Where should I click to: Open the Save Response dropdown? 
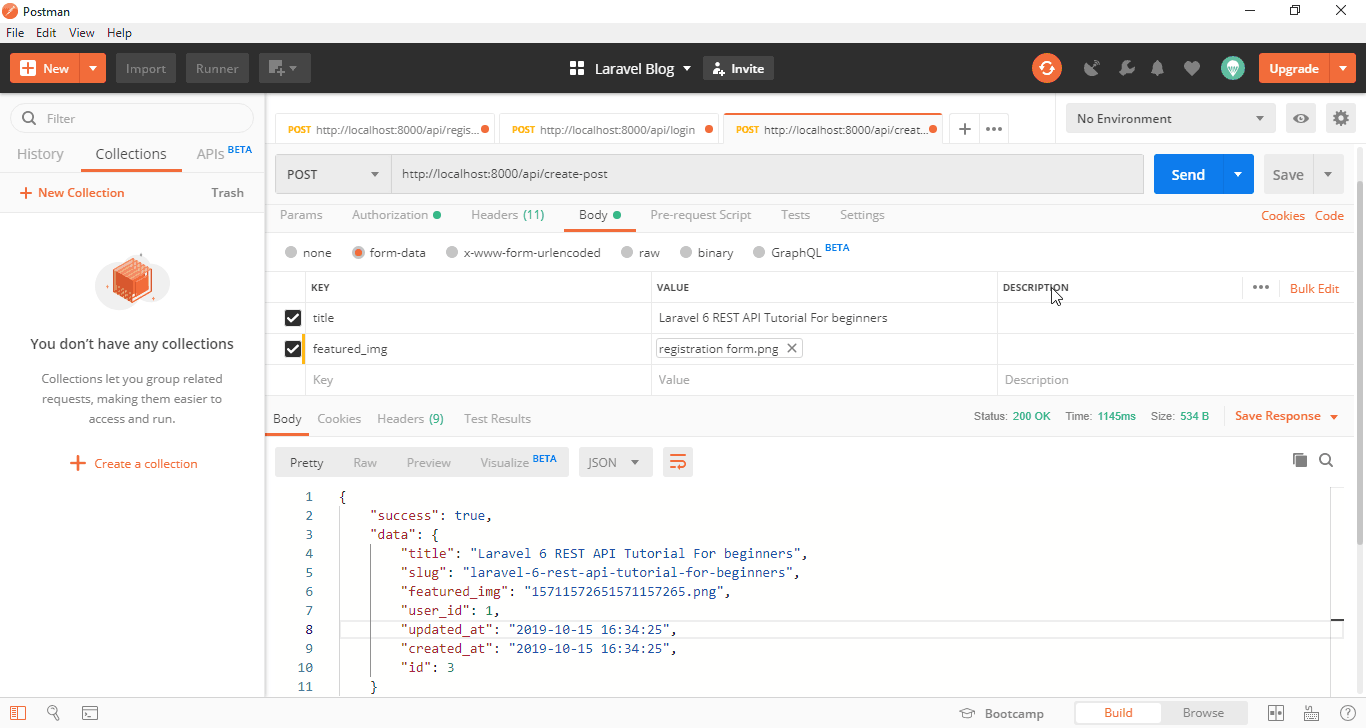click(x=1286, y=416)
